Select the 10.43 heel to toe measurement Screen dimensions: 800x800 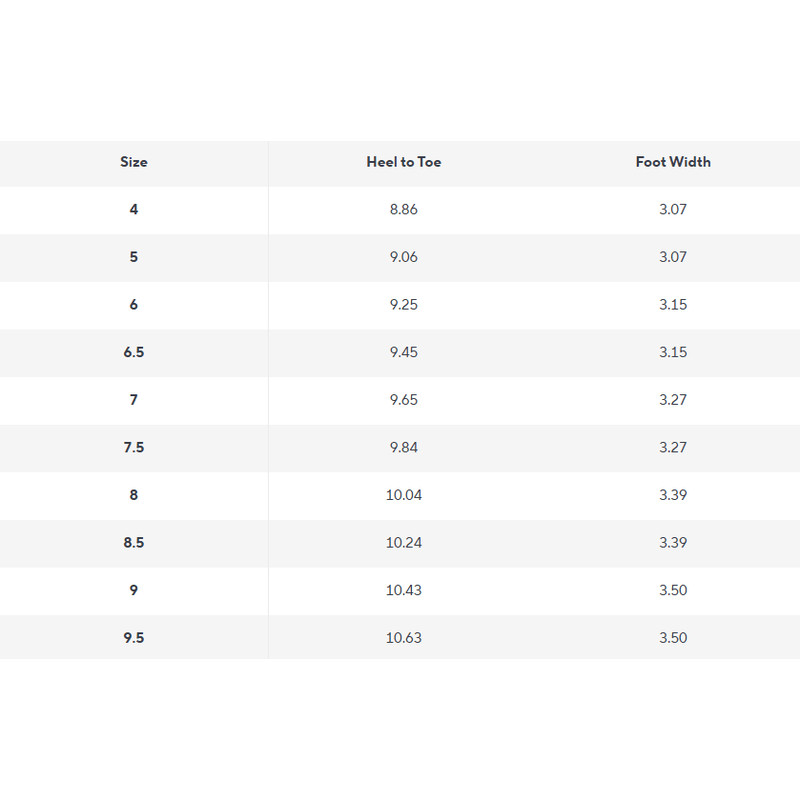[x=403, y=590]
